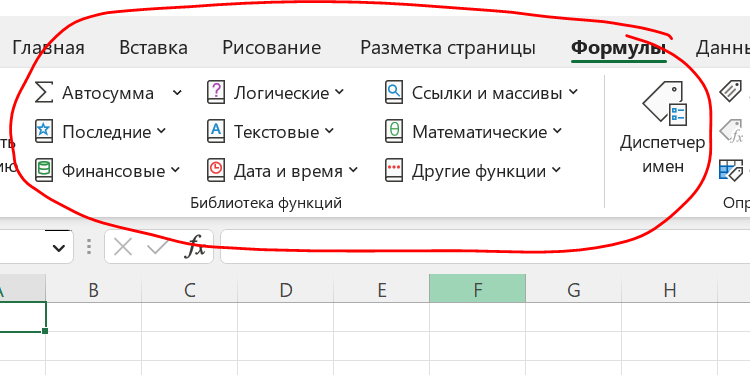
Task: Open the Логические question mark icon
Action: (216, 93)
